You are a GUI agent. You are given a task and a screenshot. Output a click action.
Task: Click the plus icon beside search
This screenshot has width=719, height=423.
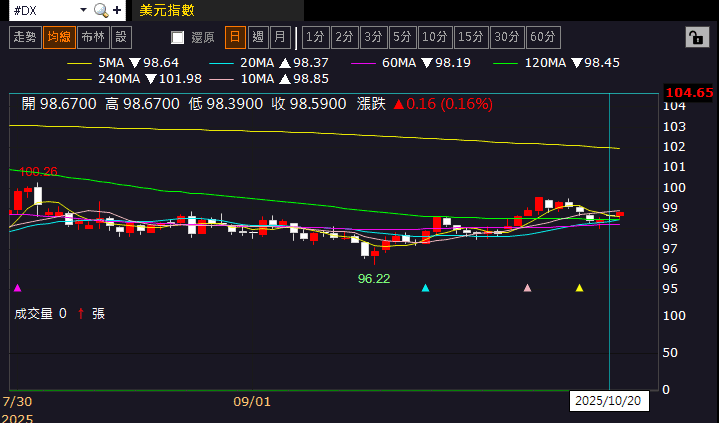[118, 10]
